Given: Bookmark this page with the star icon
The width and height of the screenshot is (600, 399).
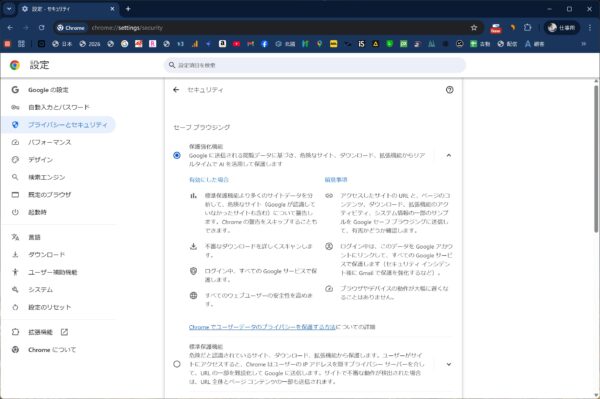Looking at the screenshot, I should tap(474, 28).
